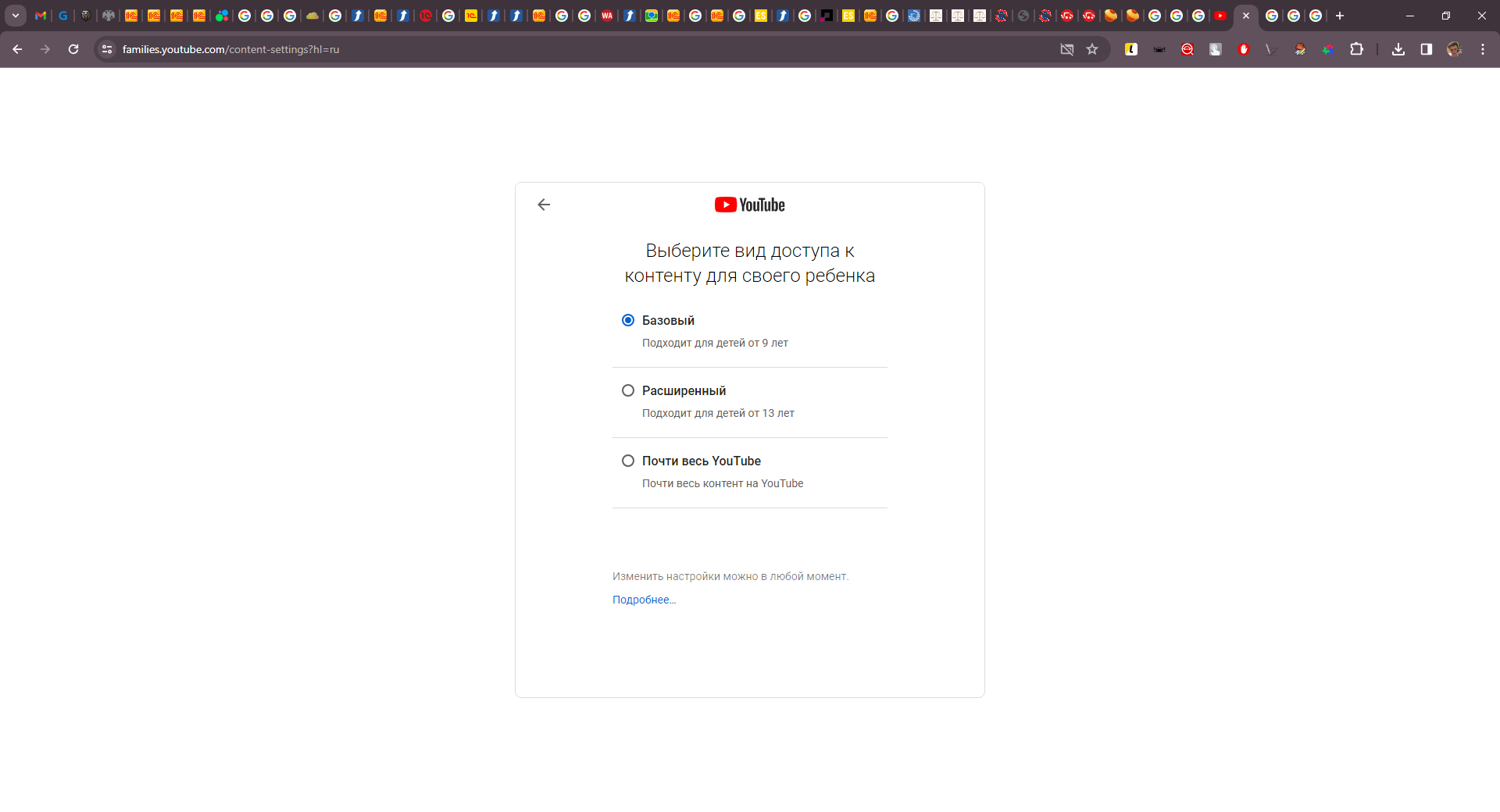Viewport: 1500px width, 812px height.
Task: Open the profile avatar menu
Action: (x=1455, y=49)
